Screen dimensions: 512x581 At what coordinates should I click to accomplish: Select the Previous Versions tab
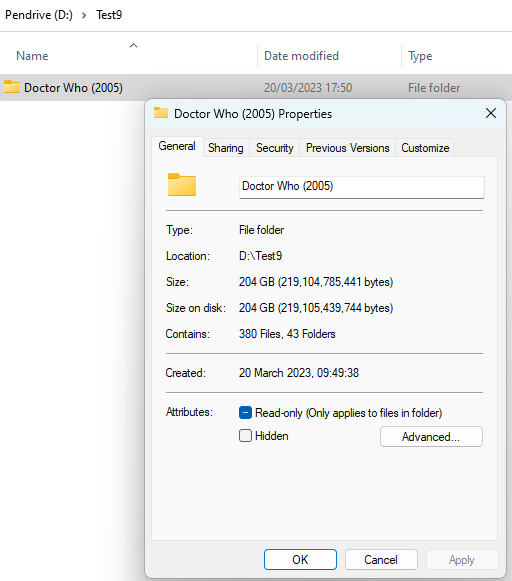point(348,148)
